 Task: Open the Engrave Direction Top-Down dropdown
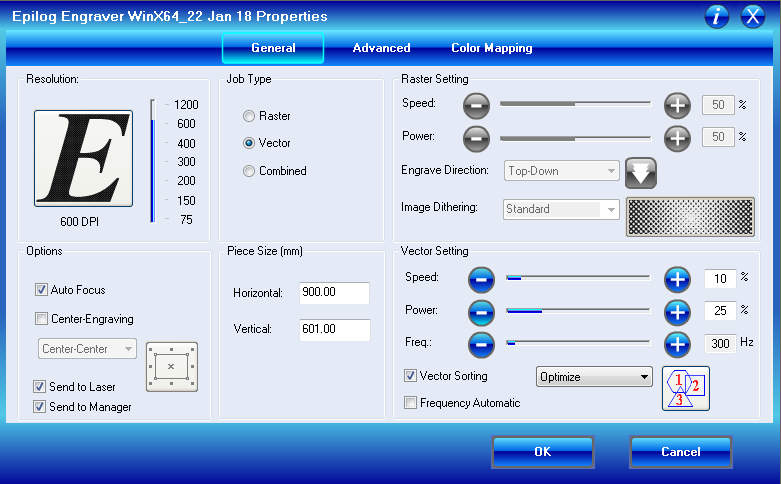pos(561,171)
